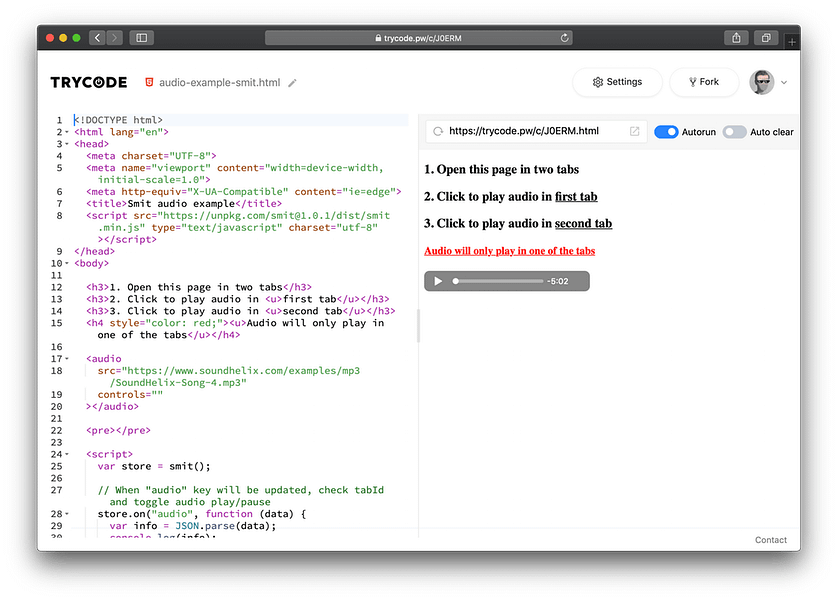Click the controls attribute on line 19
This screenshot has width=838, height=600.
click(x=130, y=395)
